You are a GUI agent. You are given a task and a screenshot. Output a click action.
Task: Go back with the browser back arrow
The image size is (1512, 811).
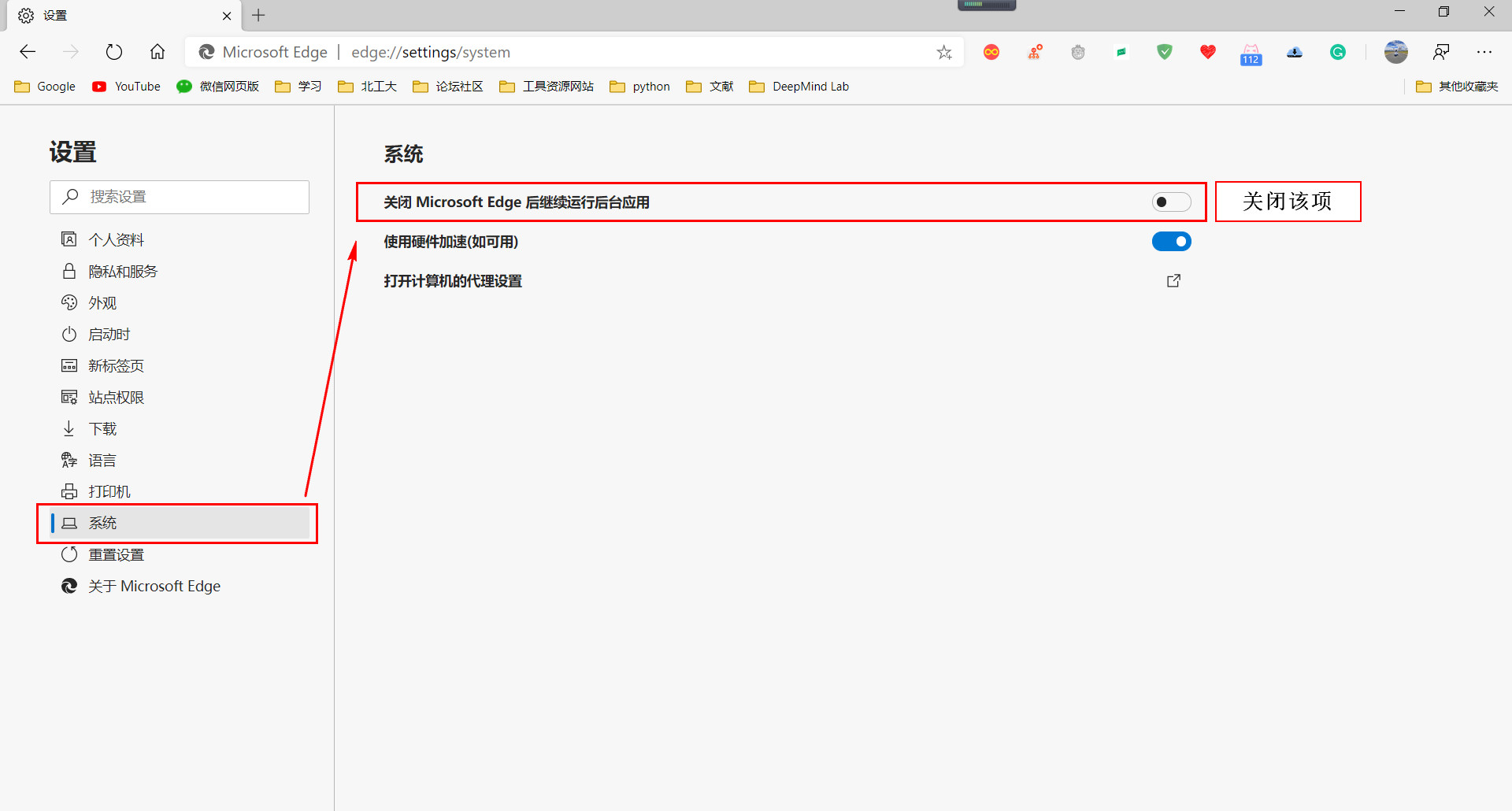[28, 52]
